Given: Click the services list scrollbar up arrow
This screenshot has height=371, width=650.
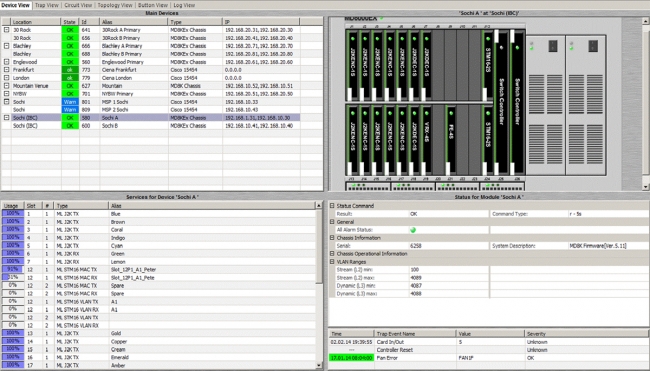Looking at the screenshot, I should click(318, 206).
